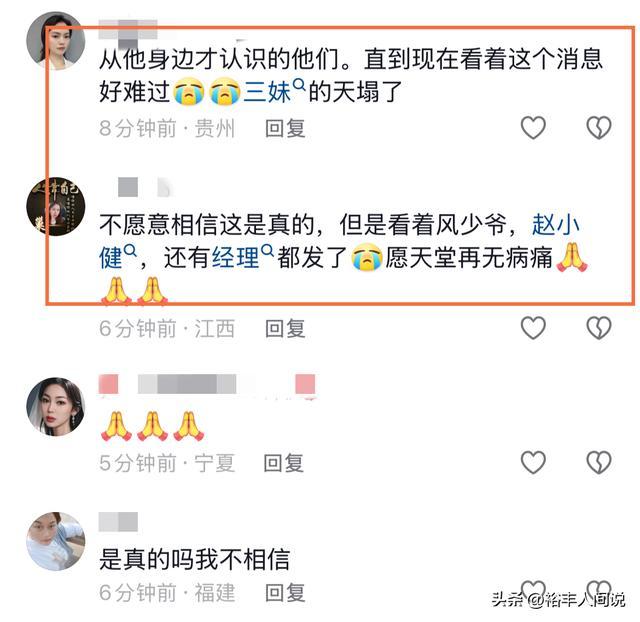Tap search icon next to 三妹
Screen dimensions: 640x622
(299, 85)
